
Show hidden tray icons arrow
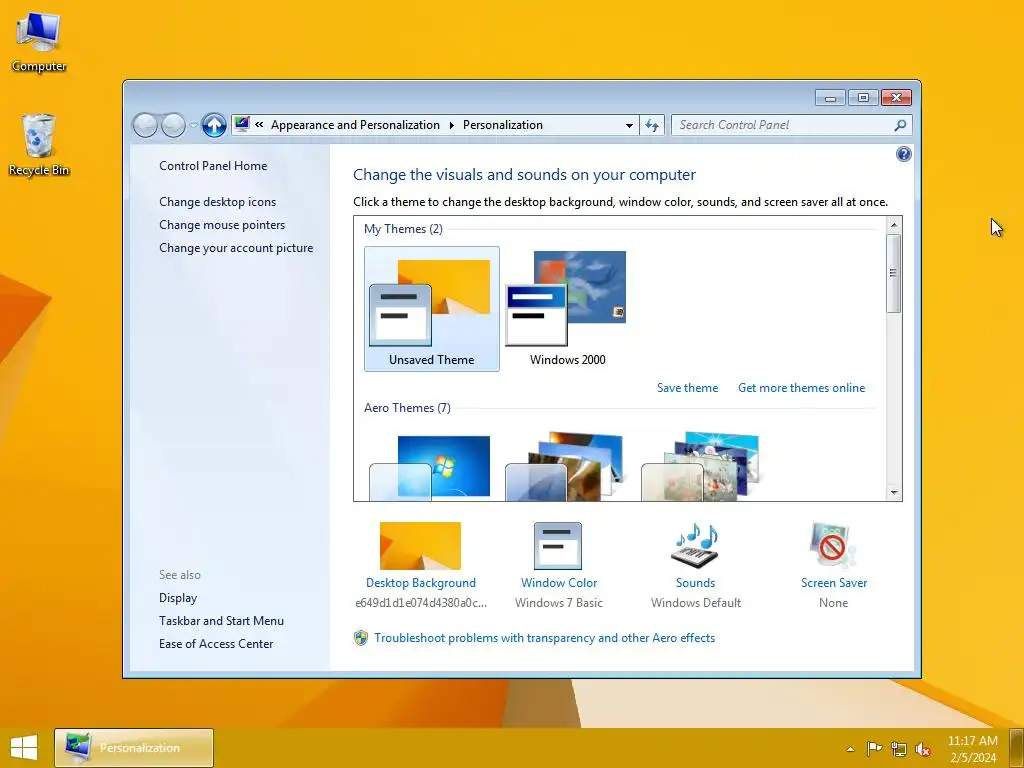850,749
